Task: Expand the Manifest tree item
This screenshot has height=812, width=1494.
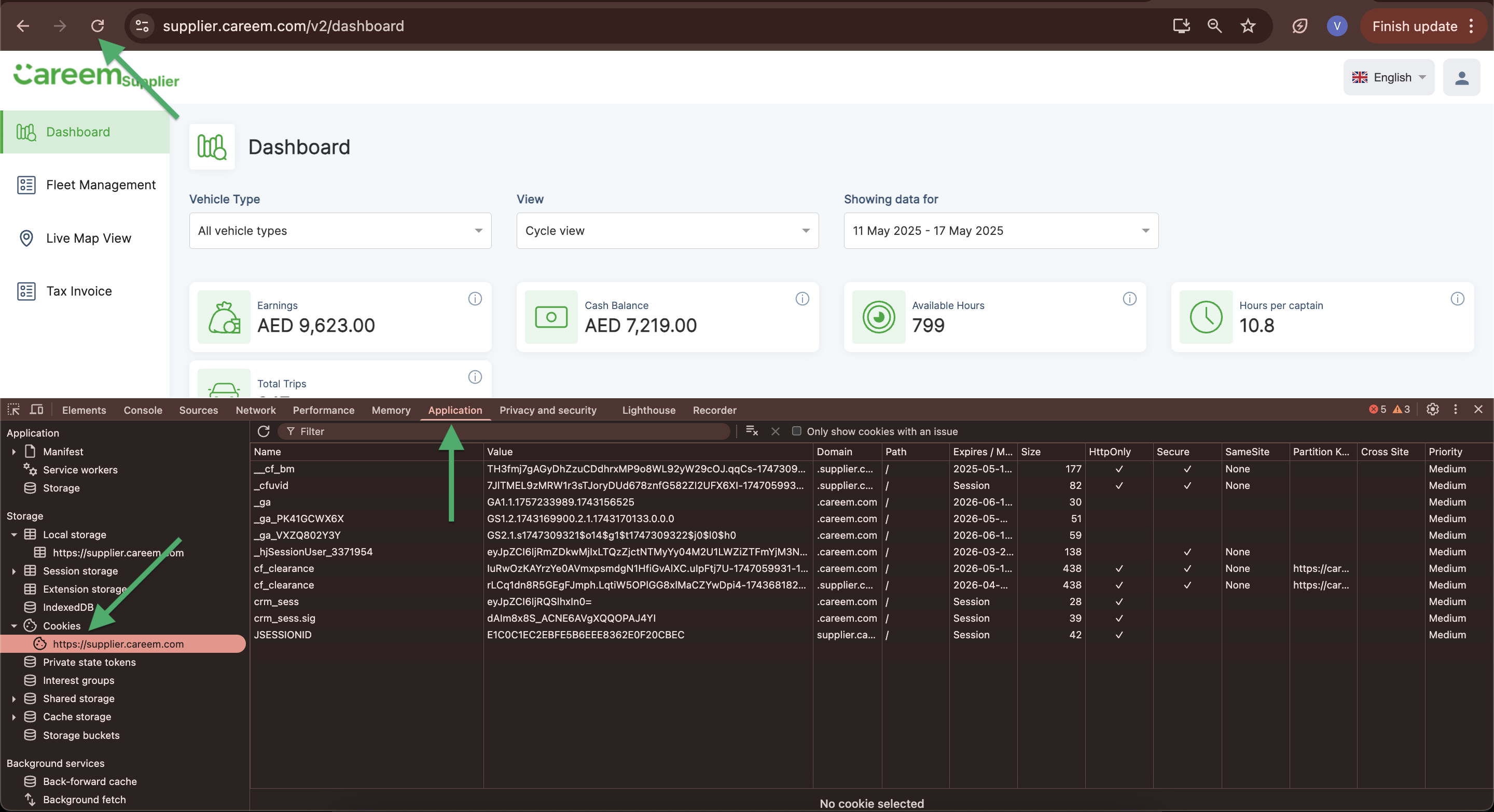Action: click(13, 452)
